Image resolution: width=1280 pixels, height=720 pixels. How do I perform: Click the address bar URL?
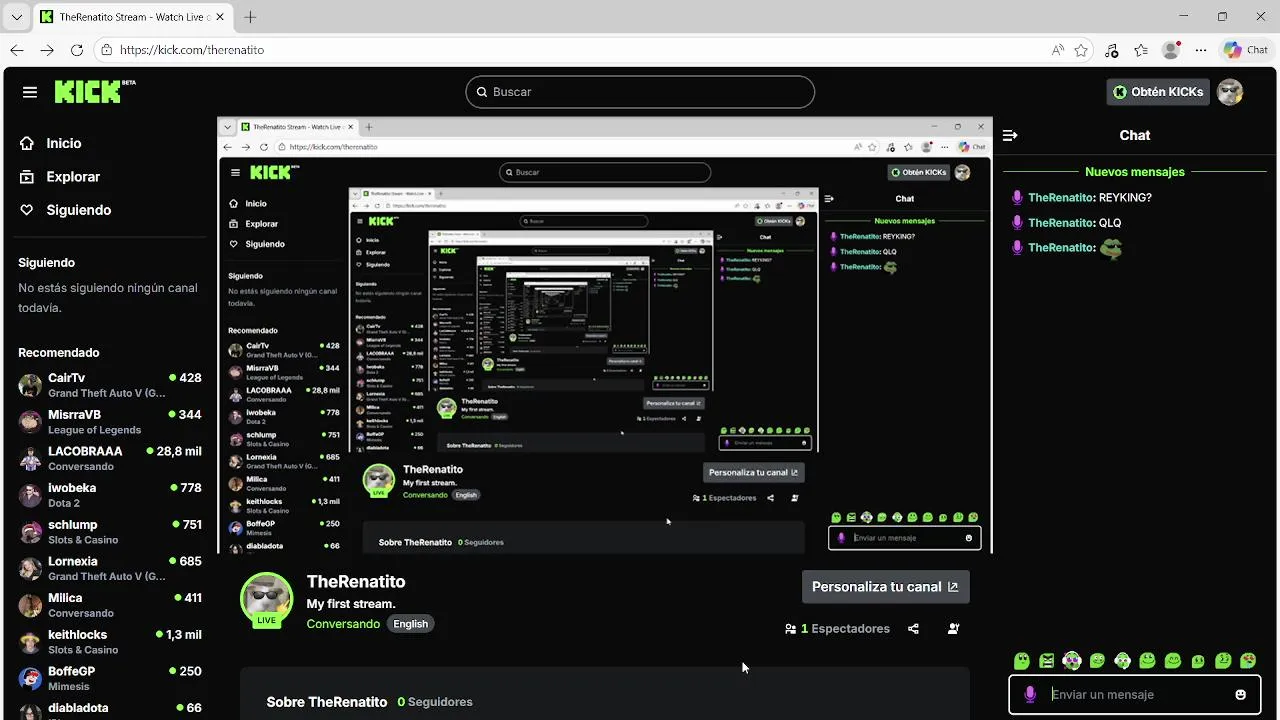192,50
